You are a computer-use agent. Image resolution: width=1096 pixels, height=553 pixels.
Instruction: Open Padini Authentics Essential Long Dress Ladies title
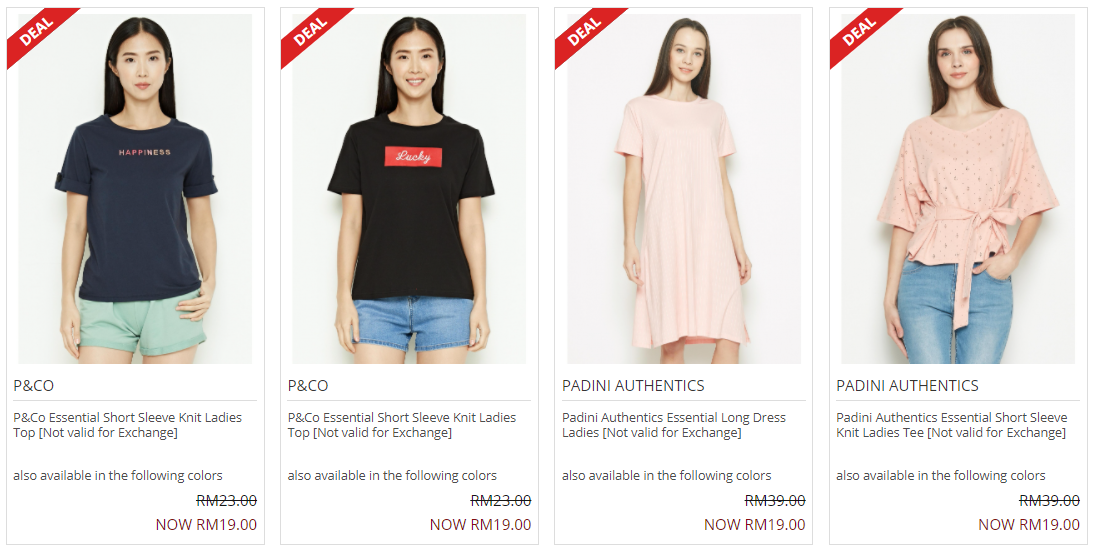tap(674, 425)
